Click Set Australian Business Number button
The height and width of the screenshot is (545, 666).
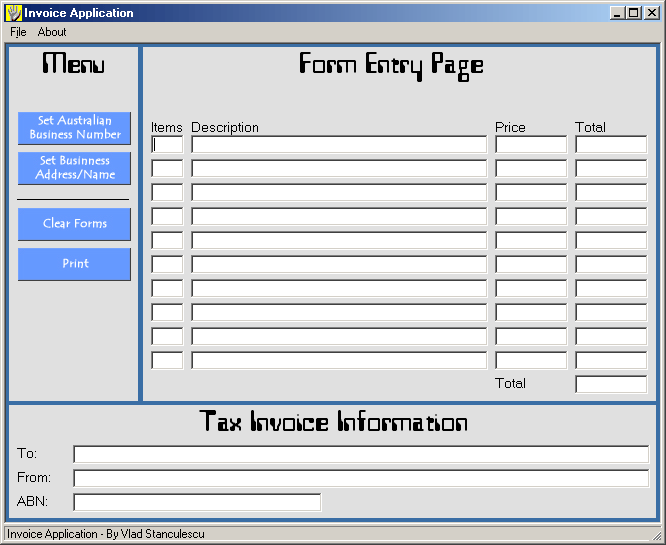(x=74, y=128)
